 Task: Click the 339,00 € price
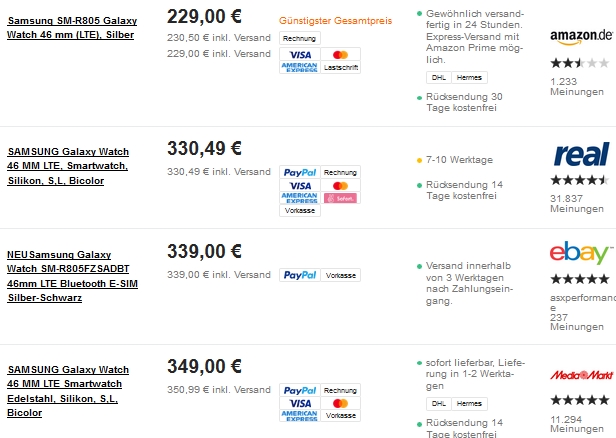[x=204, y=251]
